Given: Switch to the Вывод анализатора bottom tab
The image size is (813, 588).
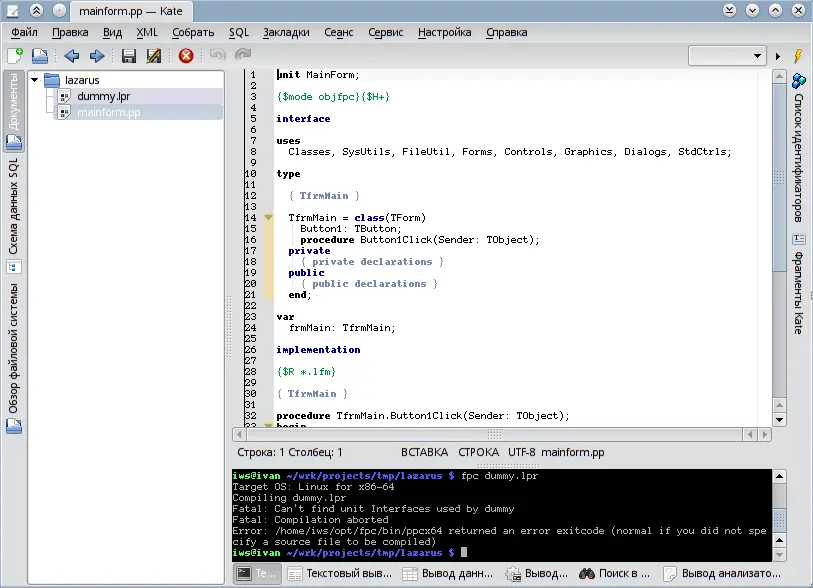Looking at the screenshot, I should pos(722,573).
